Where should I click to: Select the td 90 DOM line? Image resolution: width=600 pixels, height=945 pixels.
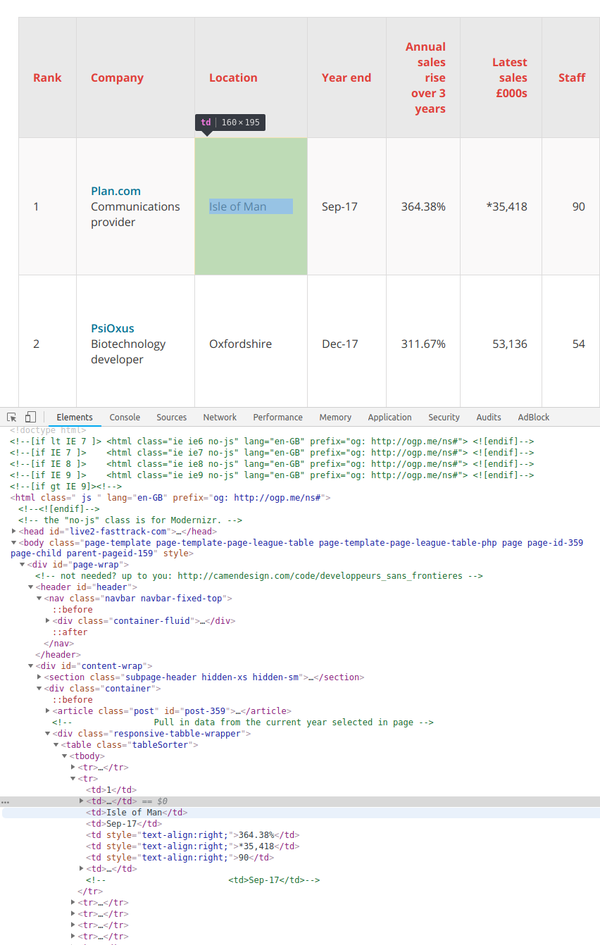(180, 858)
